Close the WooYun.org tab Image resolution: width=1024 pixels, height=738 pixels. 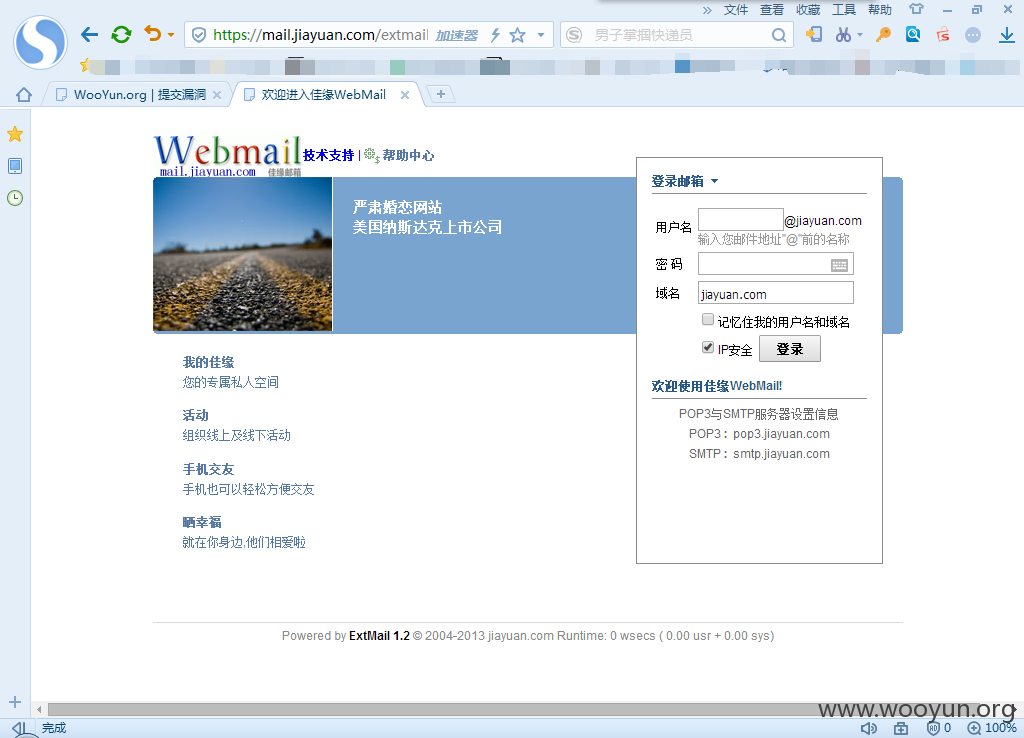pyautogui.click(x=217, y=95)
